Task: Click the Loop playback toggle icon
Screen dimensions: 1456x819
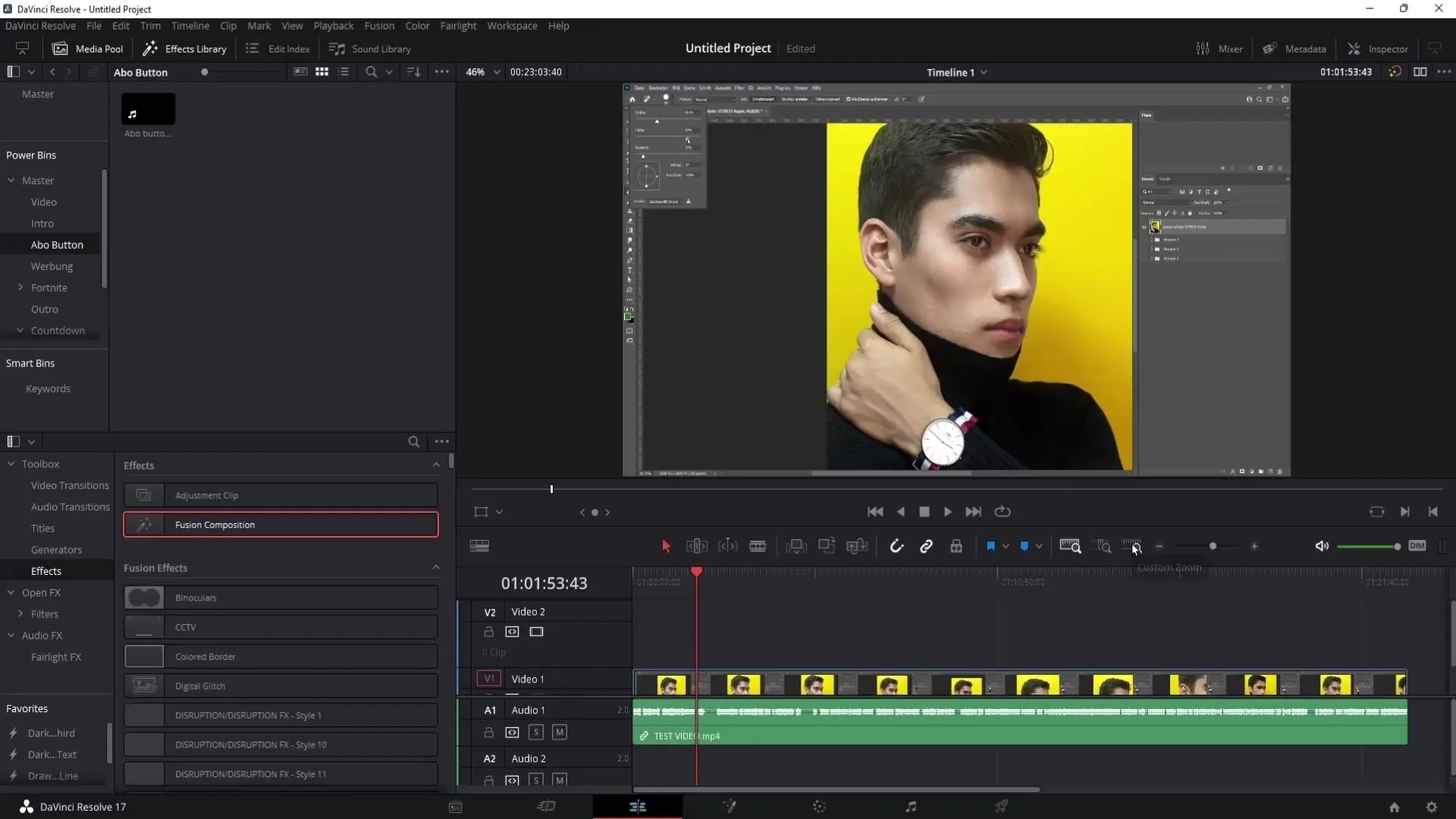Action: coord(1001,511)
